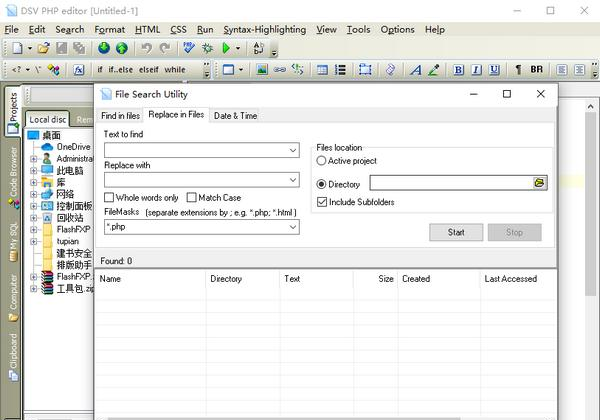The width and height of the screenshot is (600, 420).
Task: Uncheck Include Subfolders checkbox
Action: [x=322, y=202]
